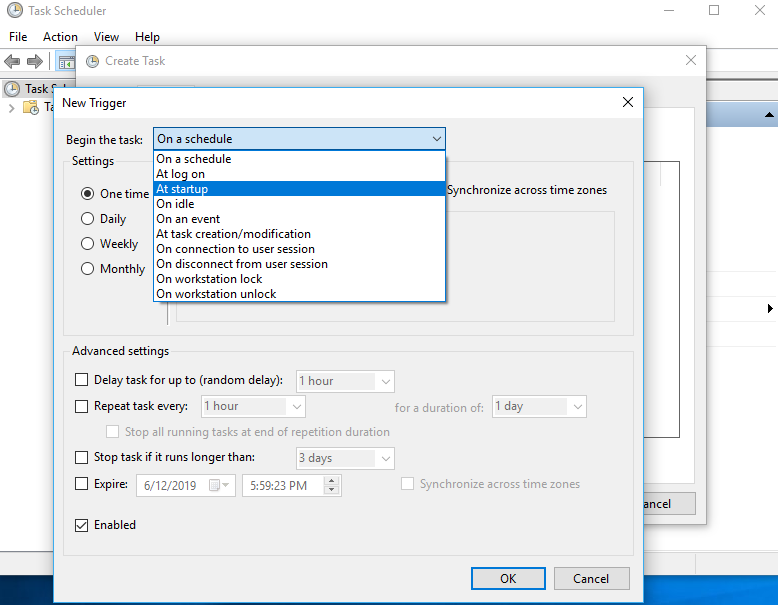Screen dimensions: 778x605
Task: Enable the Expire checkbox
Action: pyautogui.click(x=81, y=483)
